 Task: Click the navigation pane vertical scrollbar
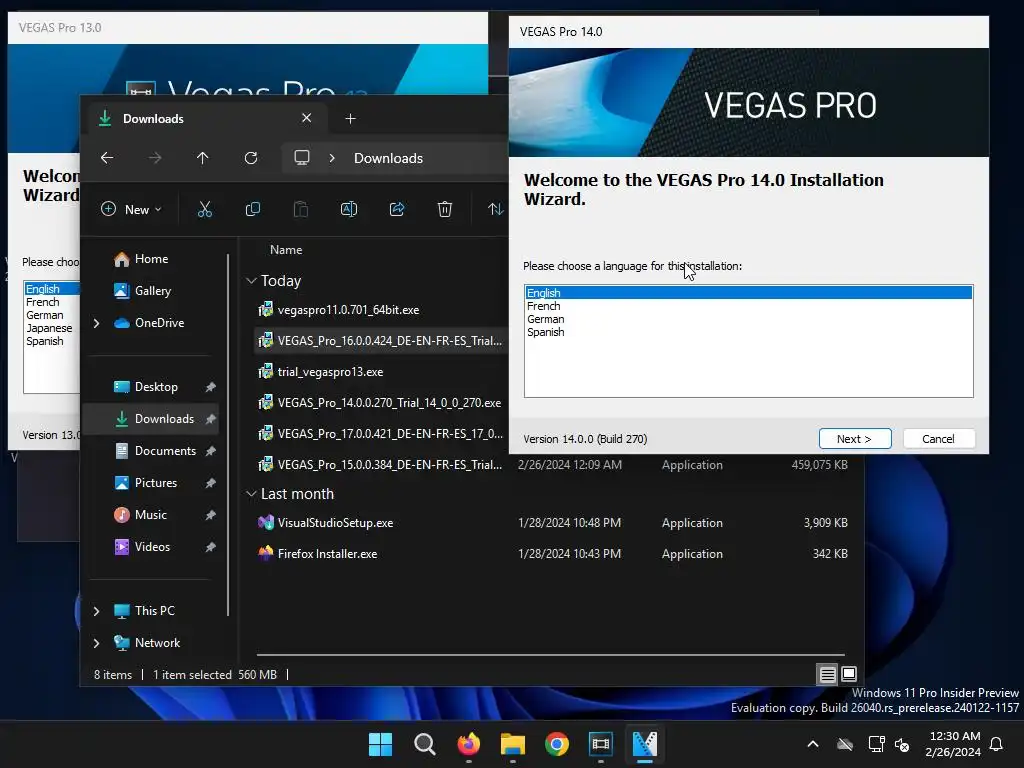pyautogui.click(x=228, y=434)
